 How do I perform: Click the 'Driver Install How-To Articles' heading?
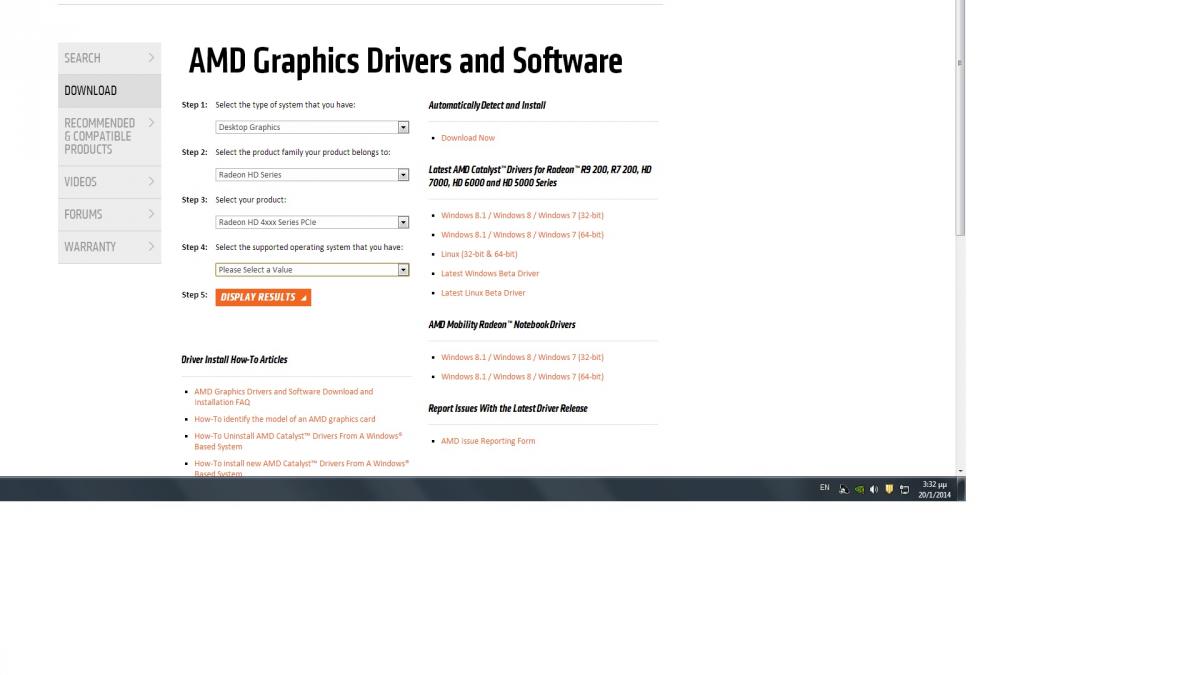[x=234, y=359]
